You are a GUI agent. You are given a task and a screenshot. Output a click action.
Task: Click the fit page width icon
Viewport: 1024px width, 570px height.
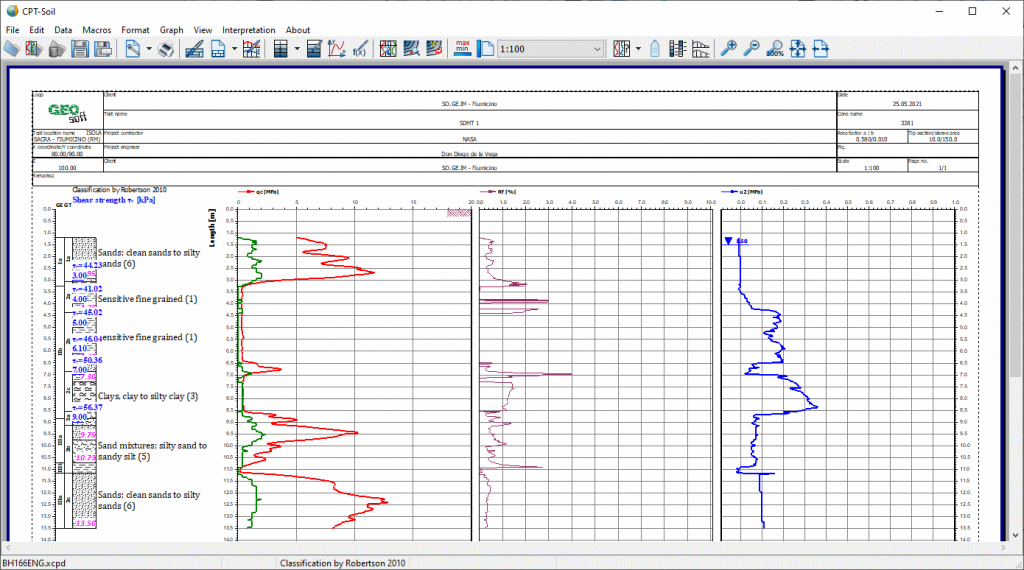(821, 48)
